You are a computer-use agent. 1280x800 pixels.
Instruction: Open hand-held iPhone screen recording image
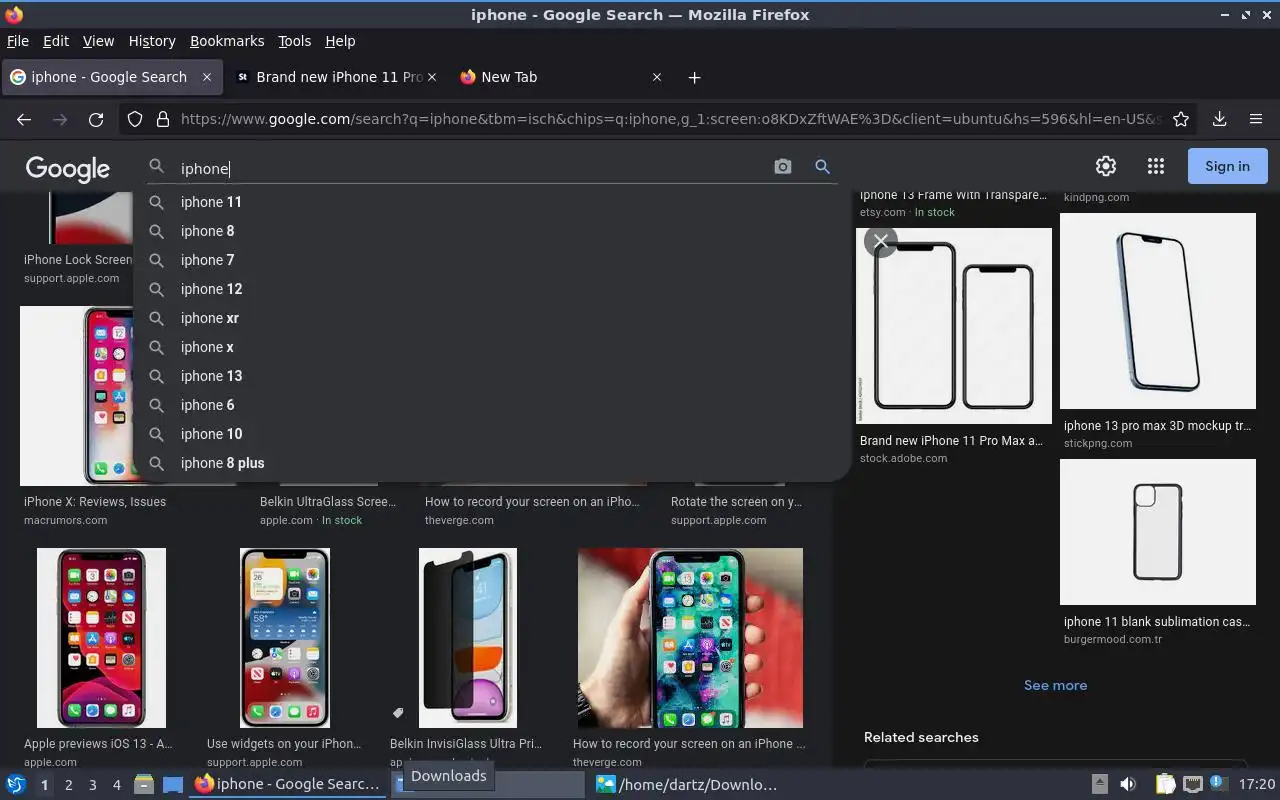pyautogui.click(x=690, y=638)
